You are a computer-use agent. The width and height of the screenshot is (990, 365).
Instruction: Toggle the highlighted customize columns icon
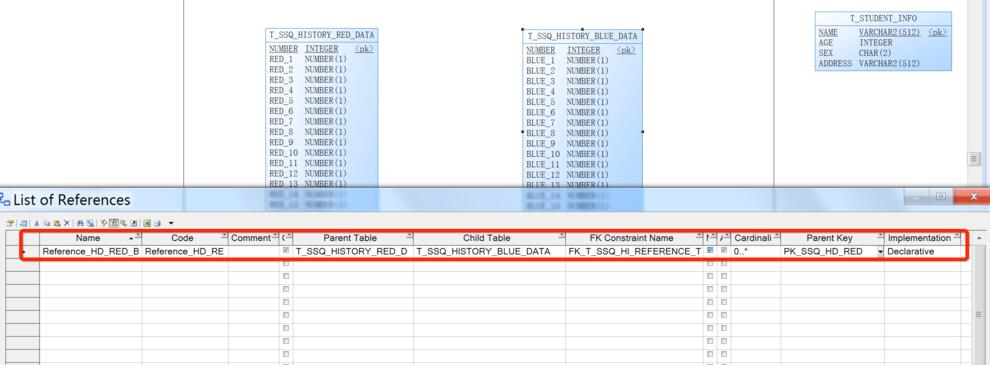tap(114, 223)
